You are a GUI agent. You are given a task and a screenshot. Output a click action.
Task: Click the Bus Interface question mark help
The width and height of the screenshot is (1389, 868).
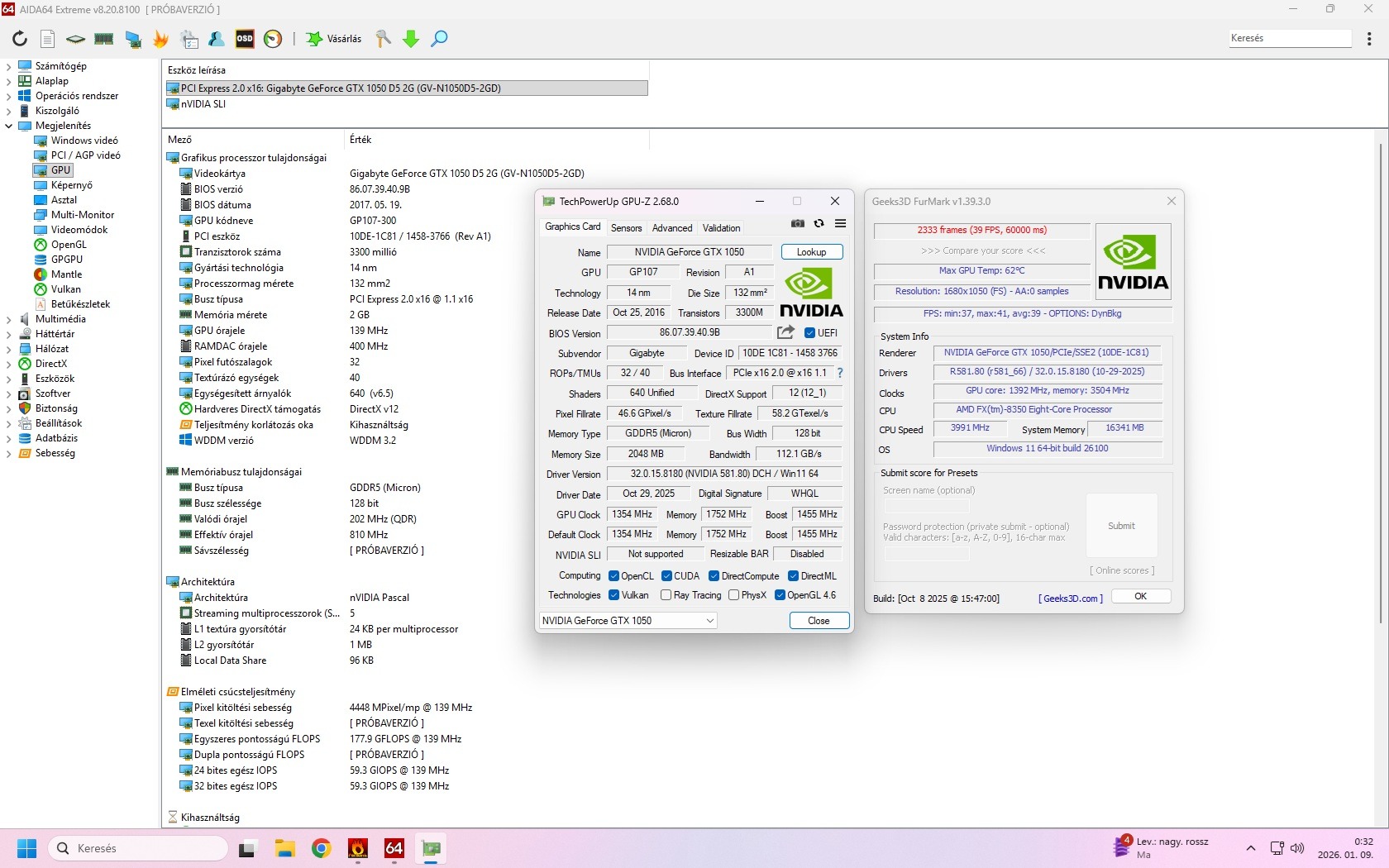[x=840, y=373]
